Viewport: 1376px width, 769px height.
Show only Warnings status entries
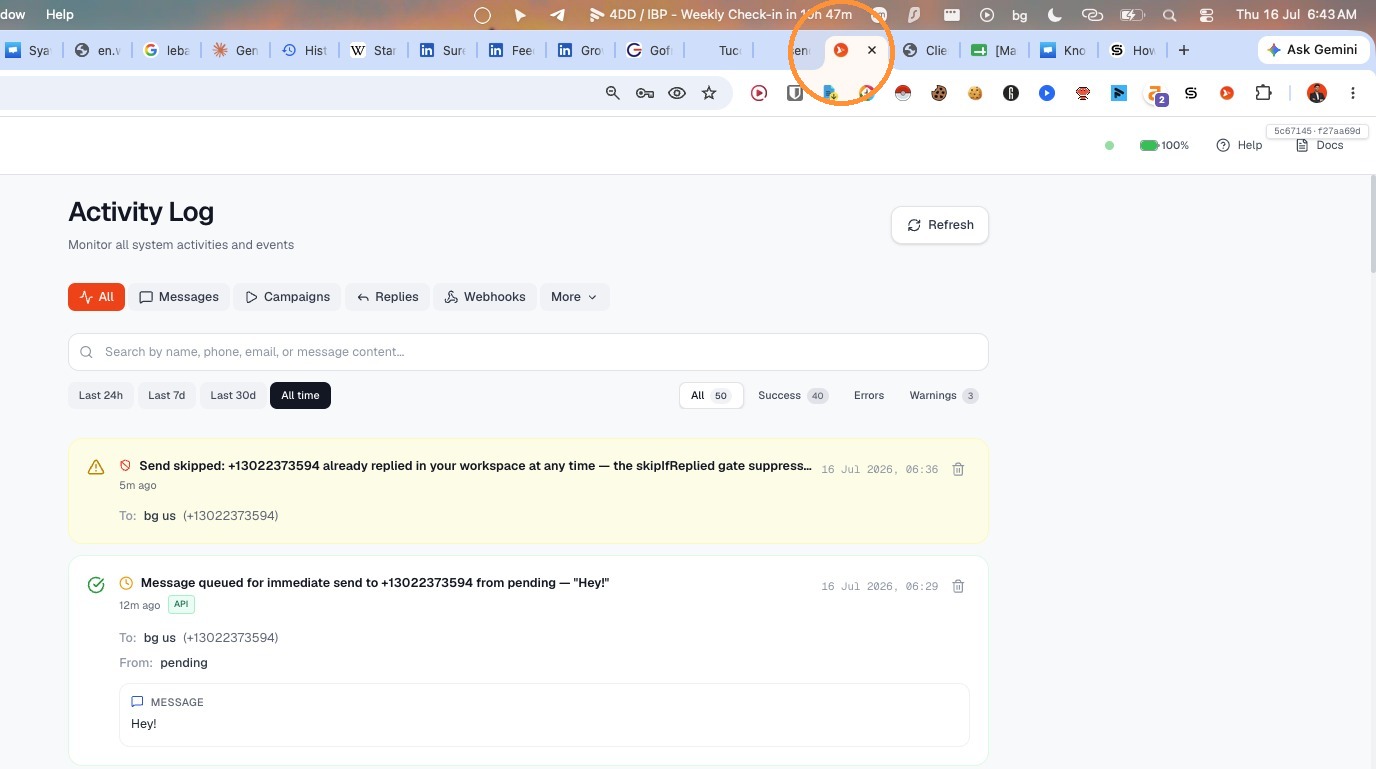click(943, 396)
